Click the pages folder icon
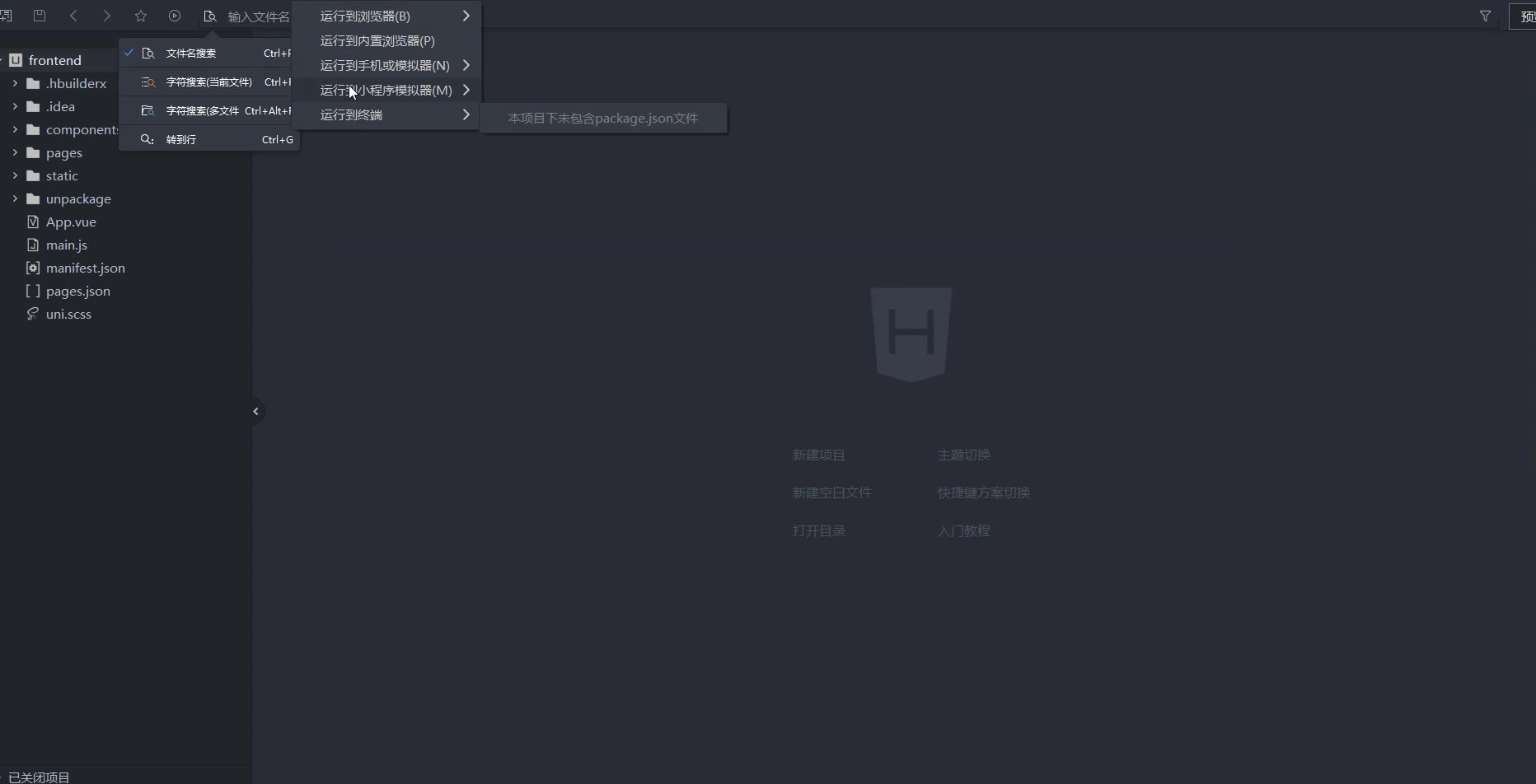 33,152
